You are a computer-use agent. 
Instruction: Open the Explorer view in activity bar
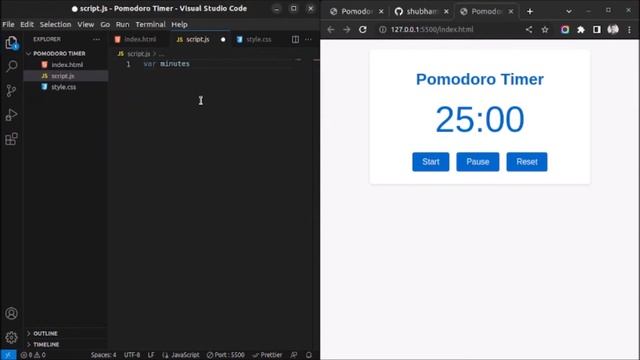click(11, 42)
